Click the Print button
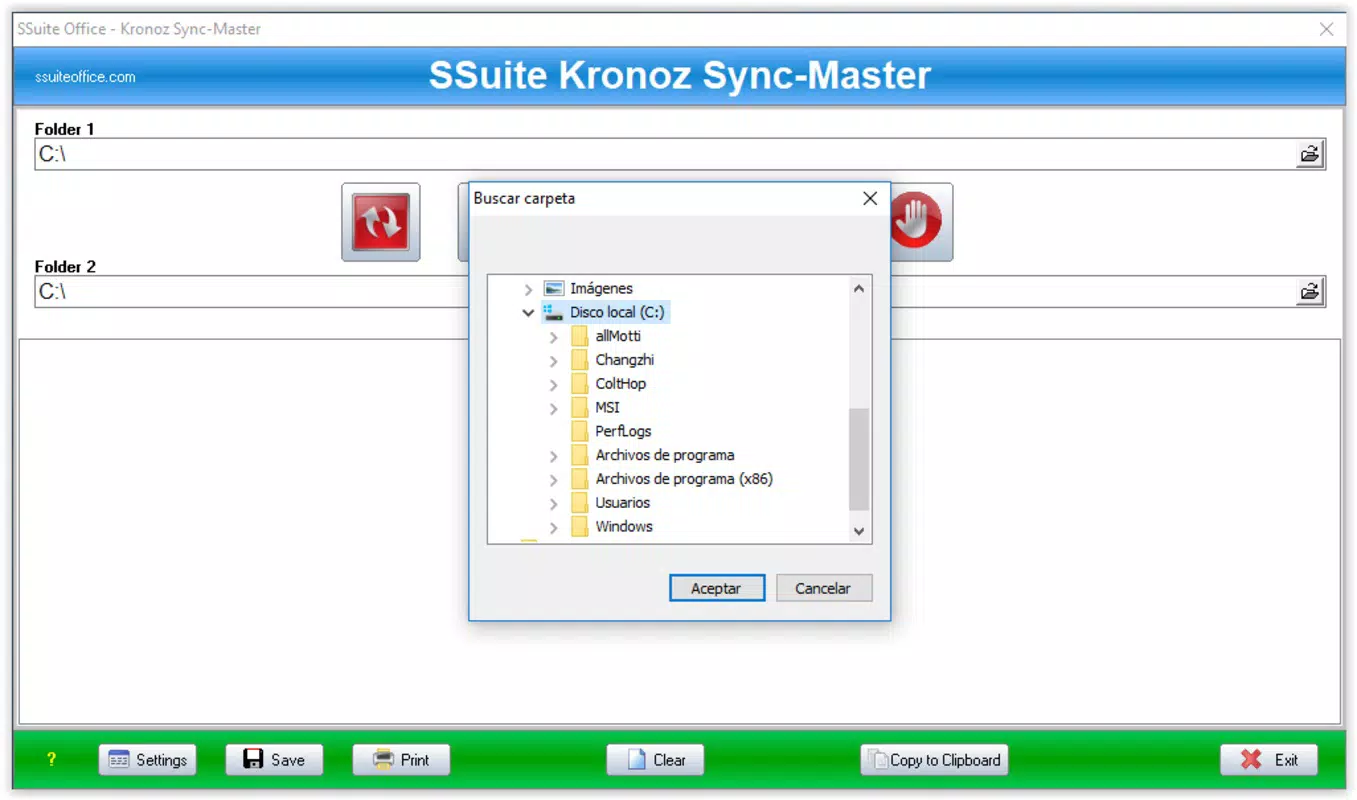Image resolution: width=1357 pixels, height=800 pixels. [401, 760]
